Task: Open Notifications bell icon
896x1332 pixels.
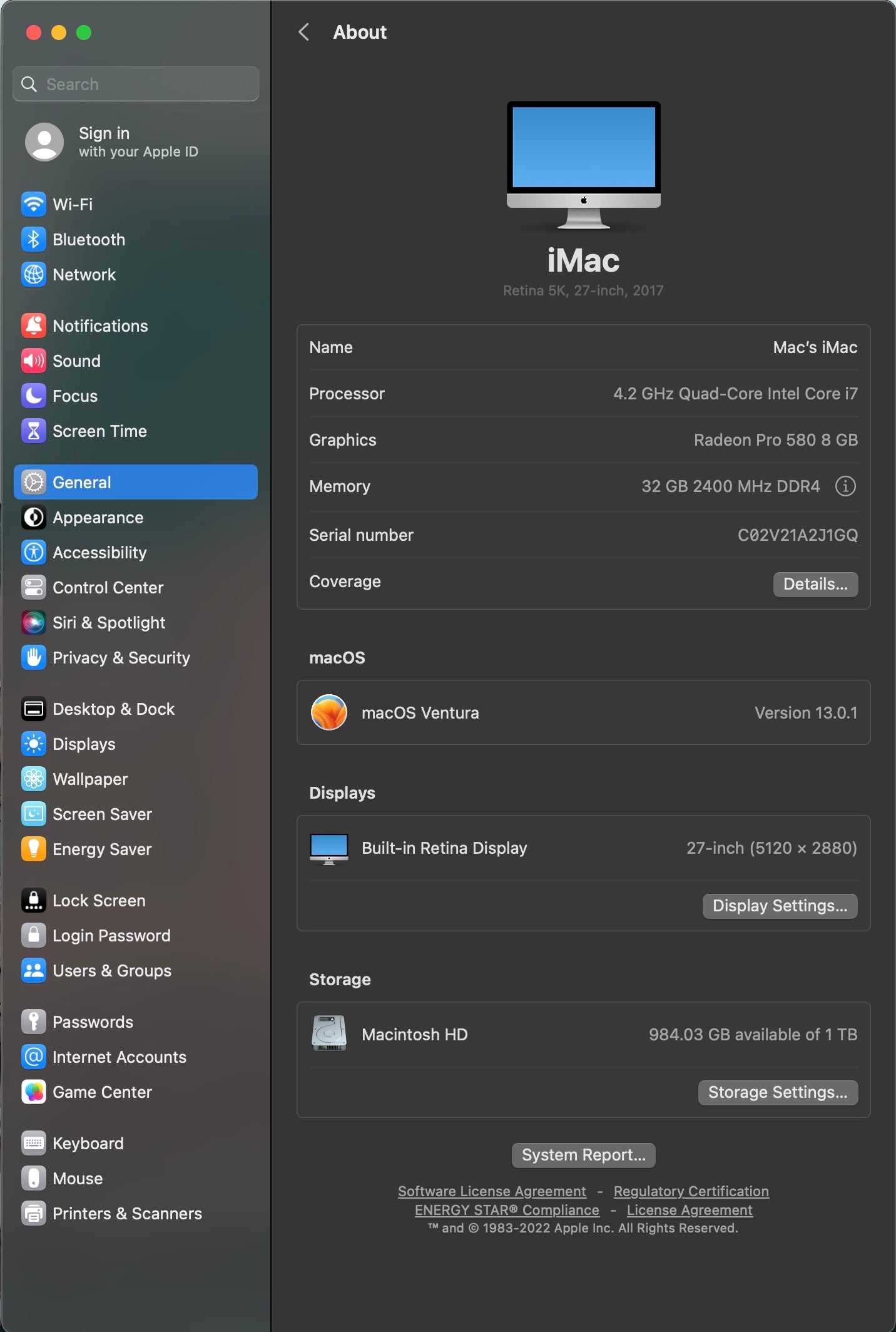Action: click(x=34, y=325)
